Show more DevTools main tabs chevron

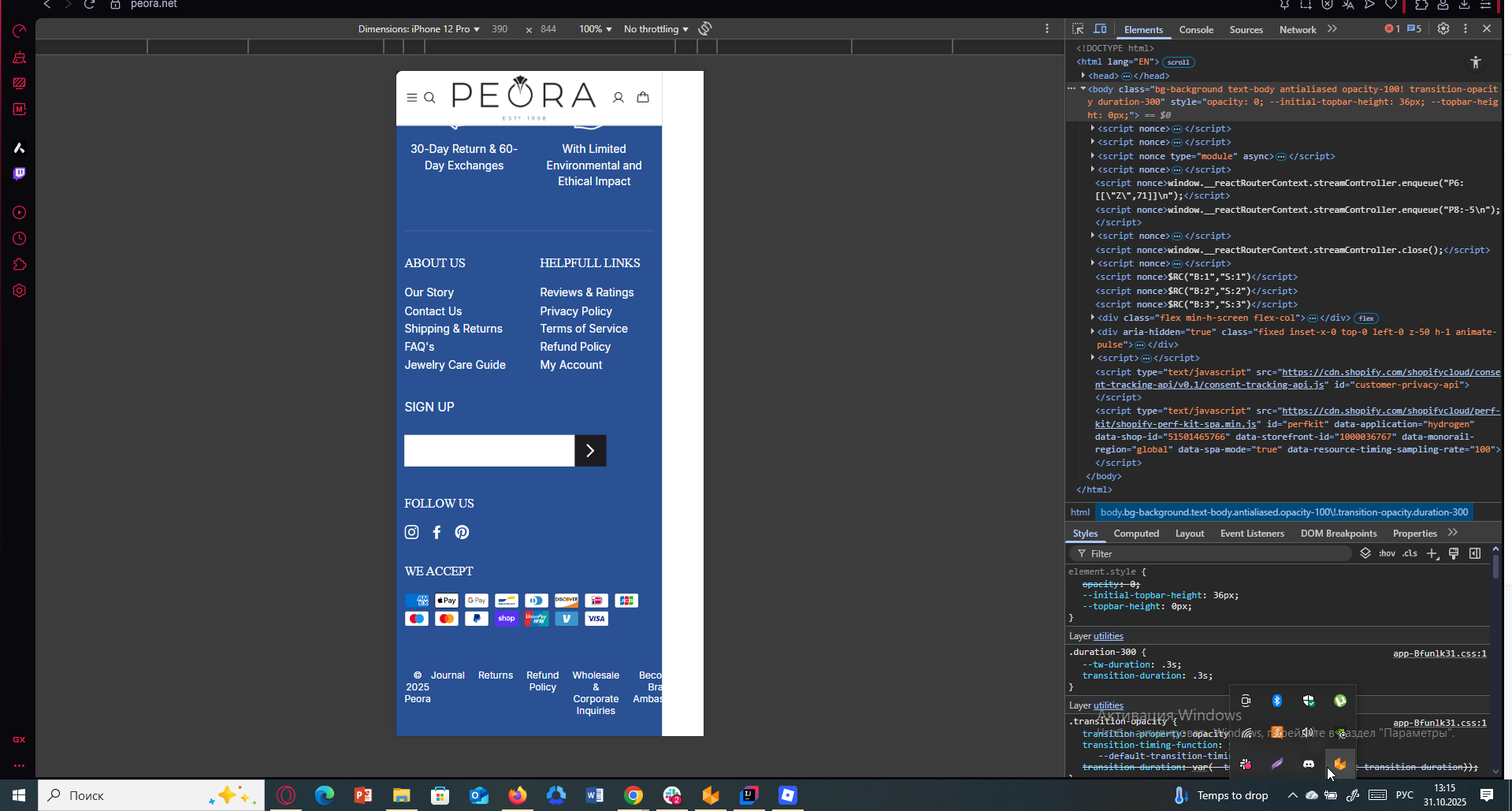[1332, 29]
